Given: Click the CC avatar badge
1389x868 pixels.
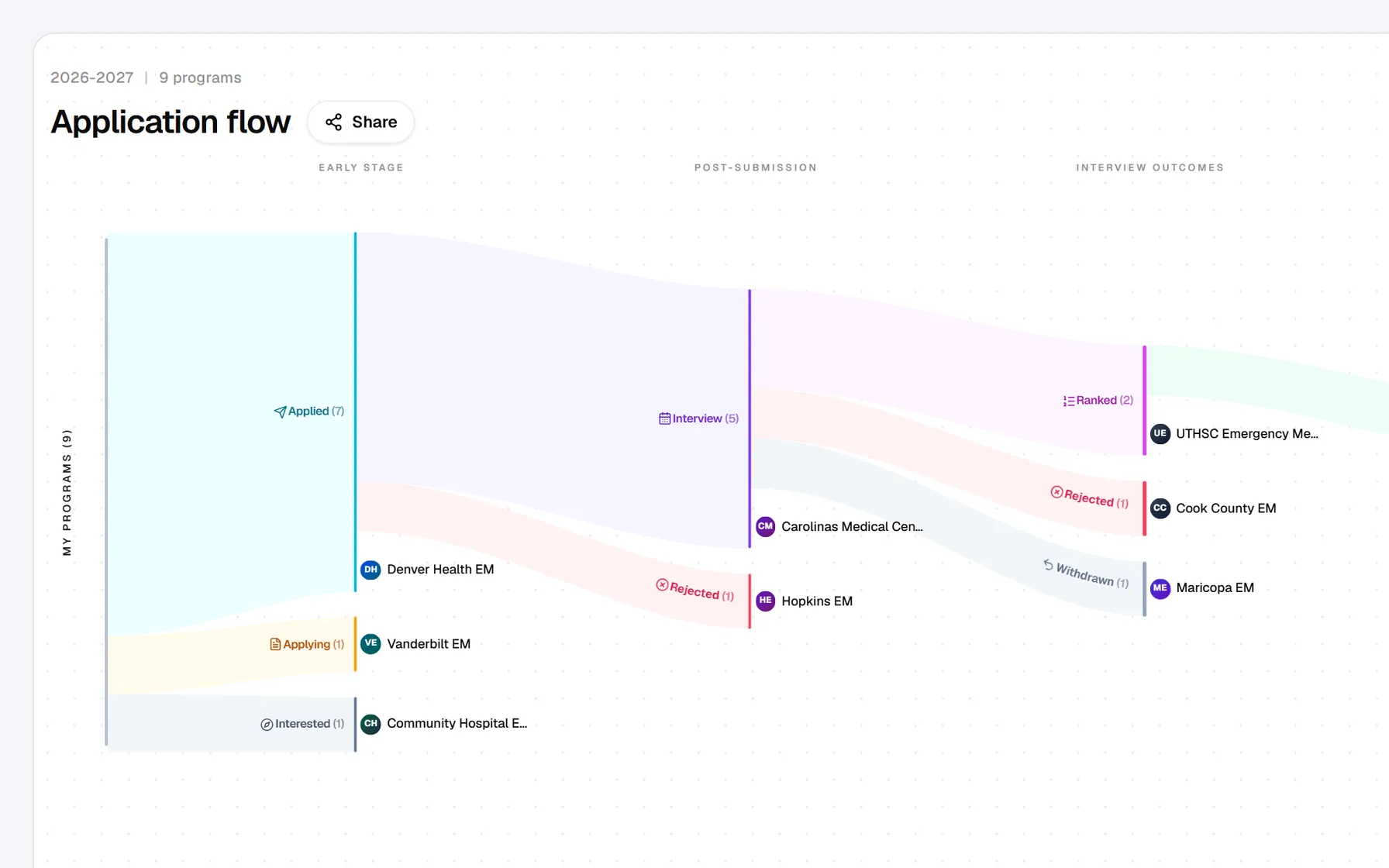Looking at the screenshot, I should tap(1160, 508).
